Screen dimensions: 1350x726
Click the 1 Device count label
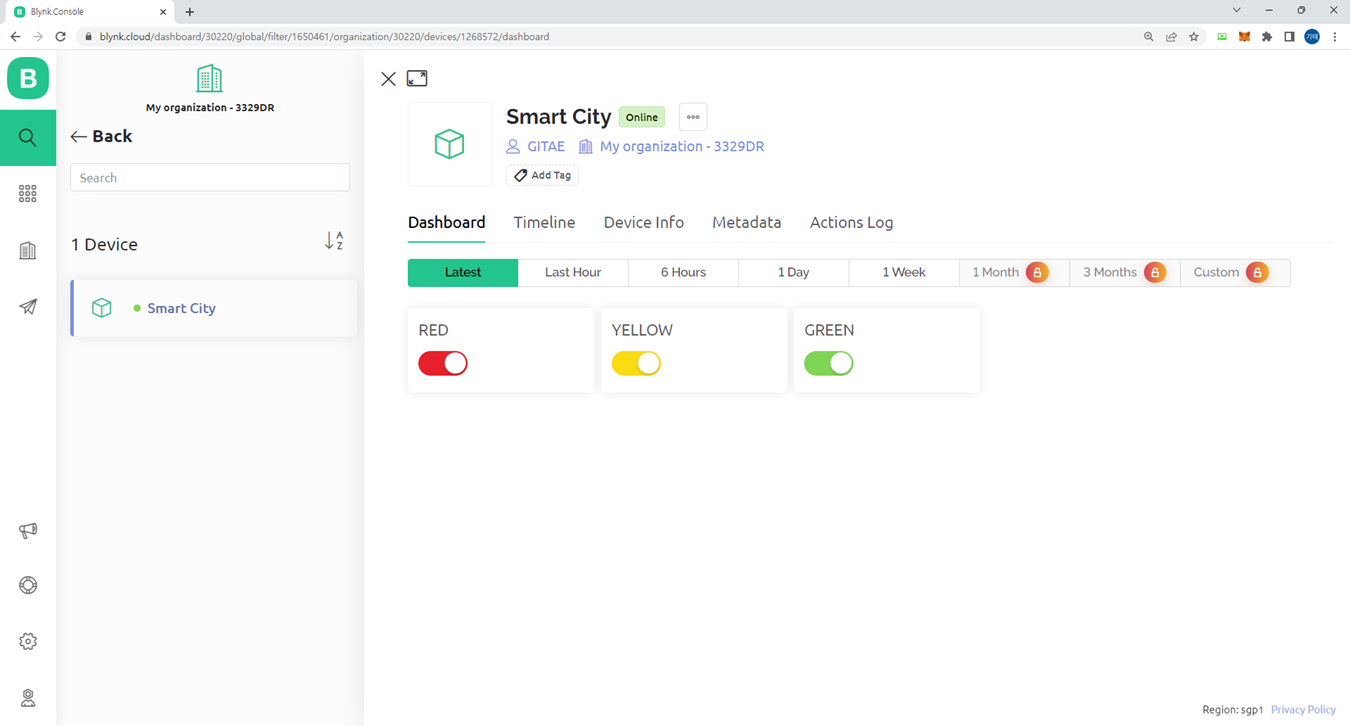pos(105,245)
